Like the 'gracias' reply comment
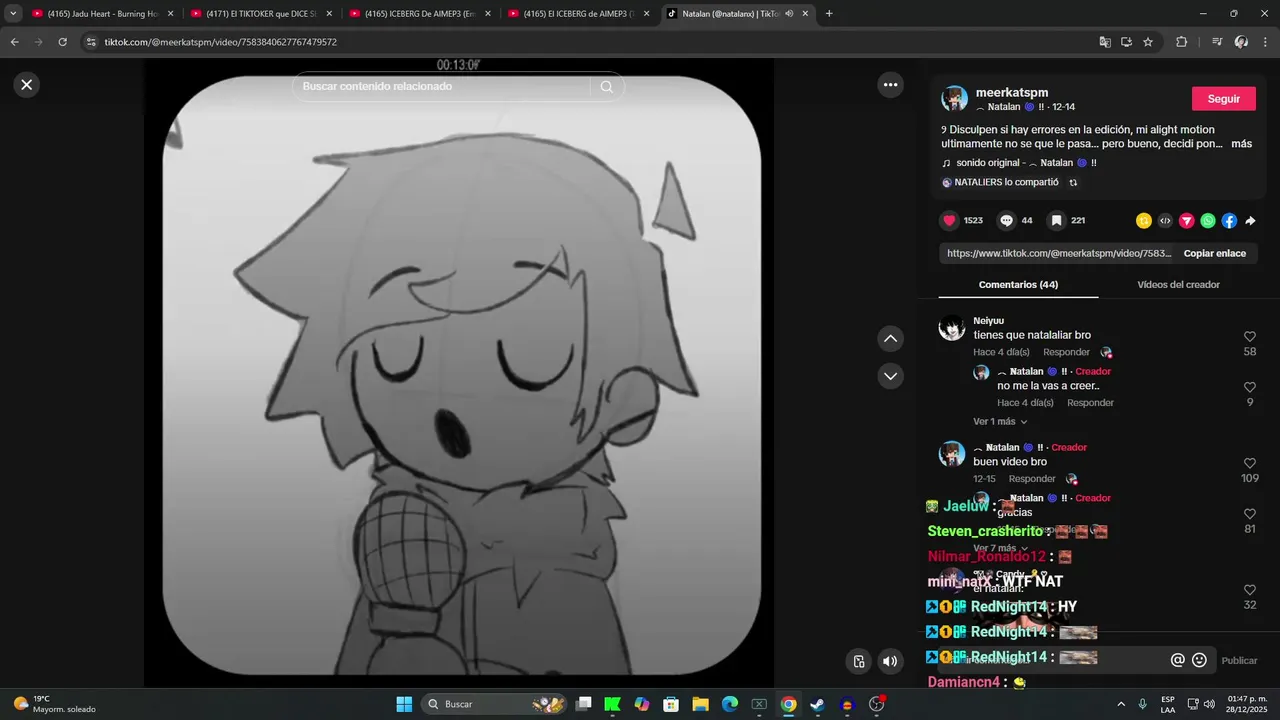 [x=1249, y=514]
